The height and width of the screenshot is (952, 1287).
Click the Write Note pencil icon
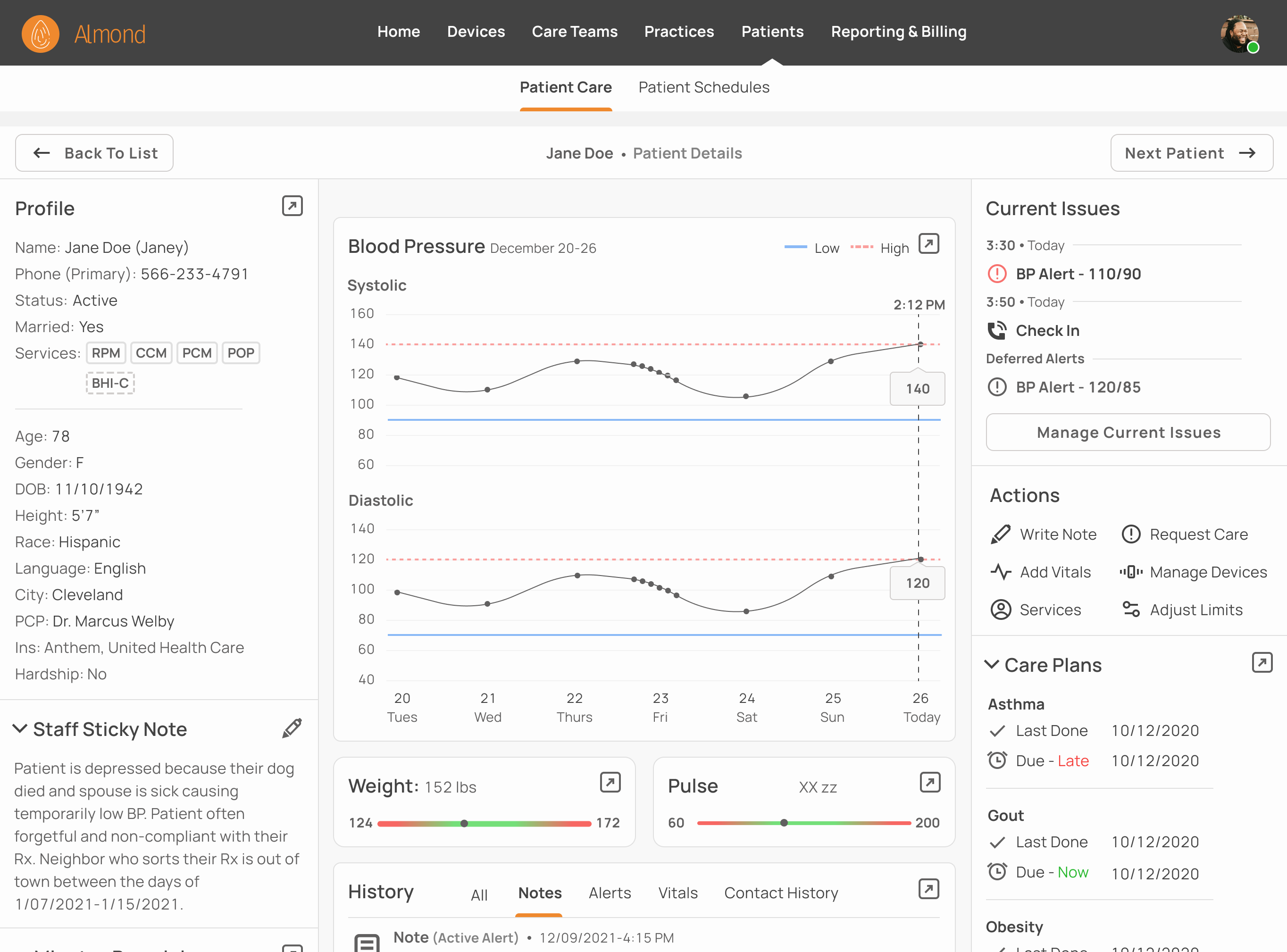click(1001, 534)
